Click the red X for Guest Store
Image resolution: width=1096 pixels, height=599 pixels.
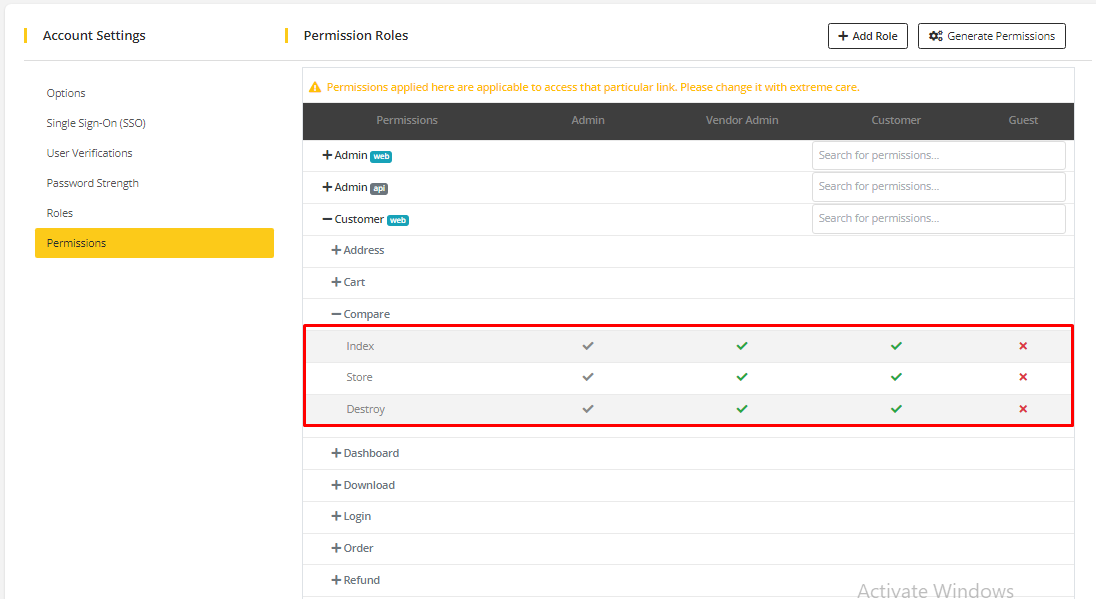click(1023, 377)
